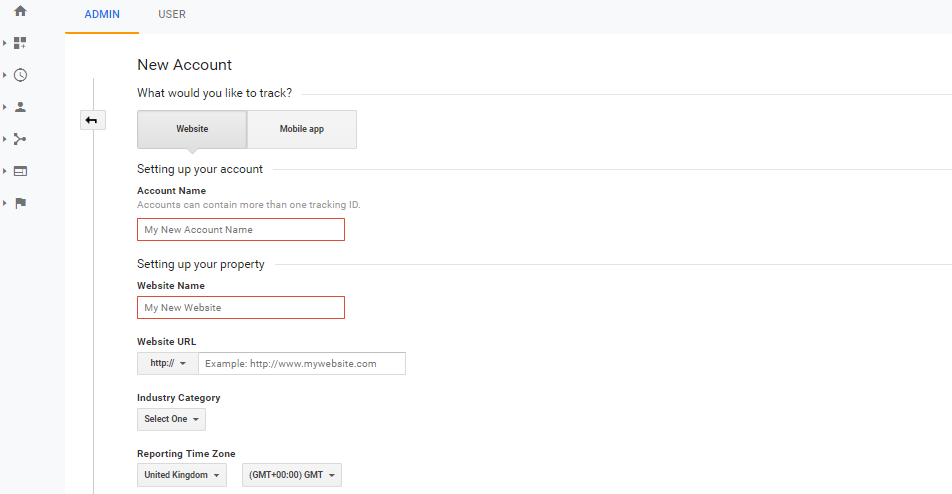Focus the Account Name input field
This screenshot has height=494, width=952.
(x=241, y=229)
